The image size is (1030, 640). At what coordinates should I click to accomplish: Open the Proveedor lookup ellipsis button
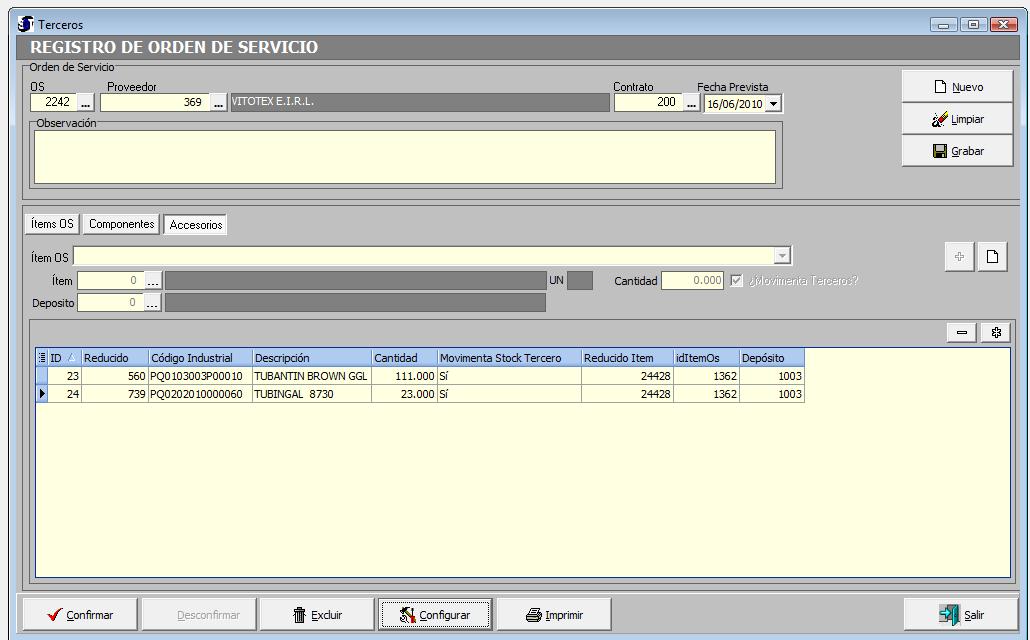click(x=218, y=103)
